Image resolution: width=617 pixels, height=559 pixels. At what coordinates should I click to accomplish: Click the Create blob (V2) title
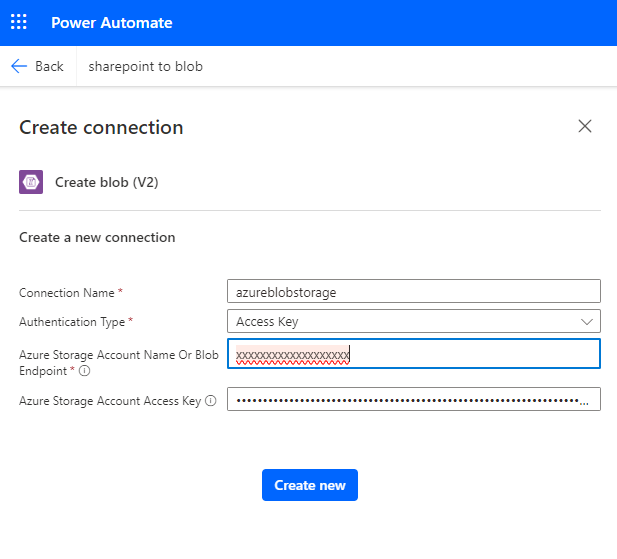[x=107, y=182]
